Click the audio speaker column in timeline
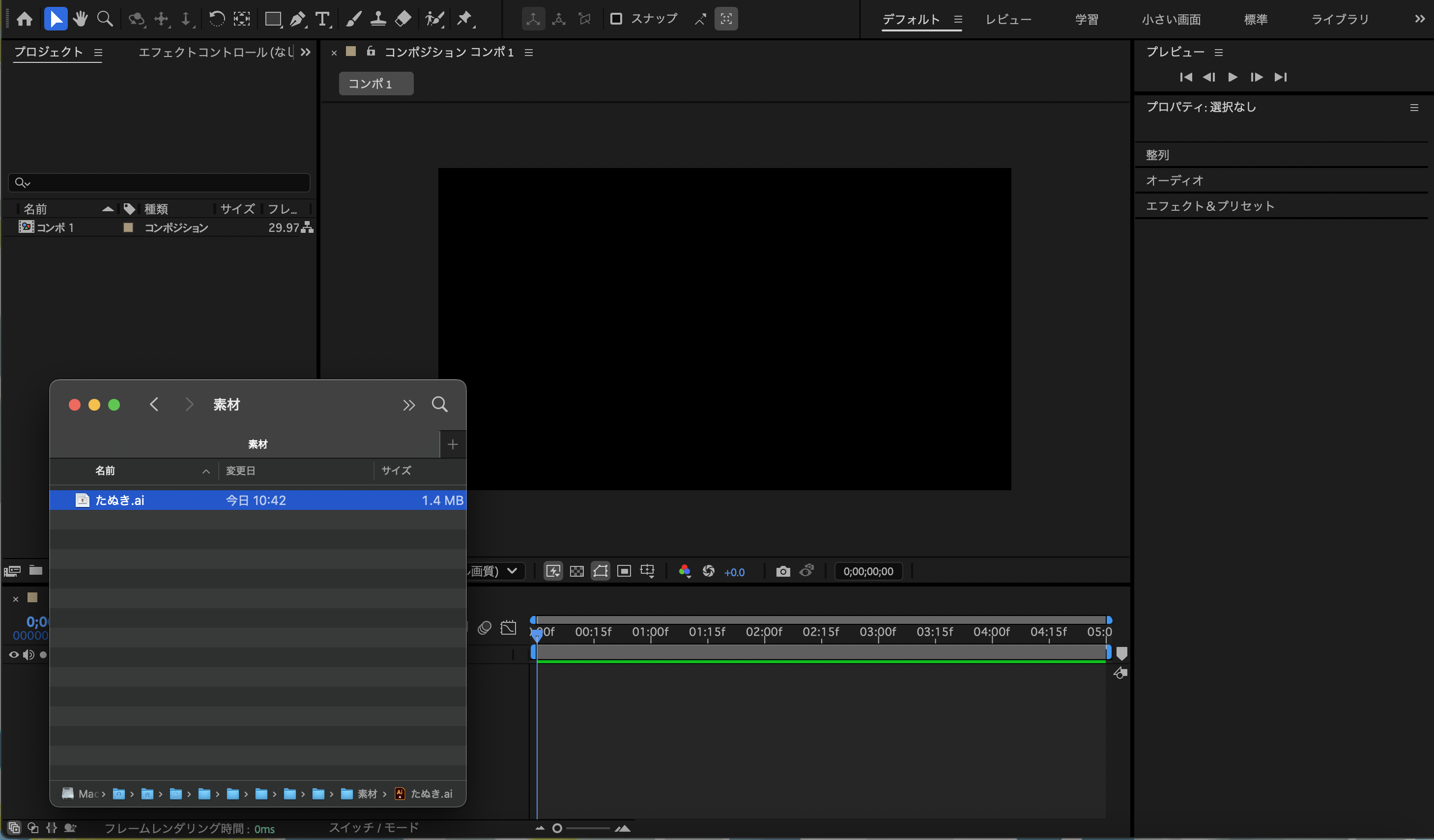This screenshot has width=1434, height=840. click(29, 655)
